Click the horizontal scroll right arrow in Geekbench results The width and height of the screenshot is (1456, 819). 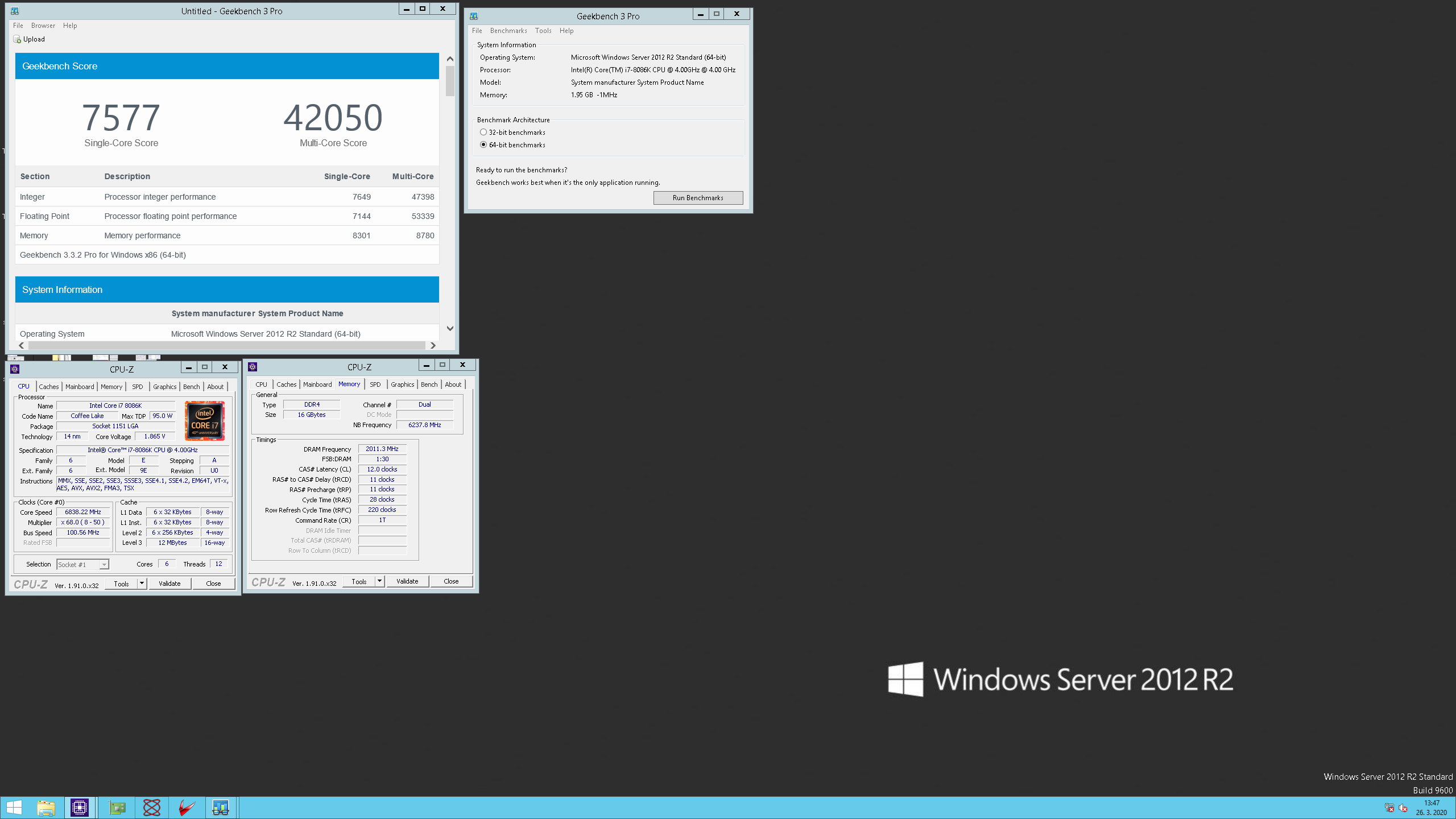click(433, 345)
